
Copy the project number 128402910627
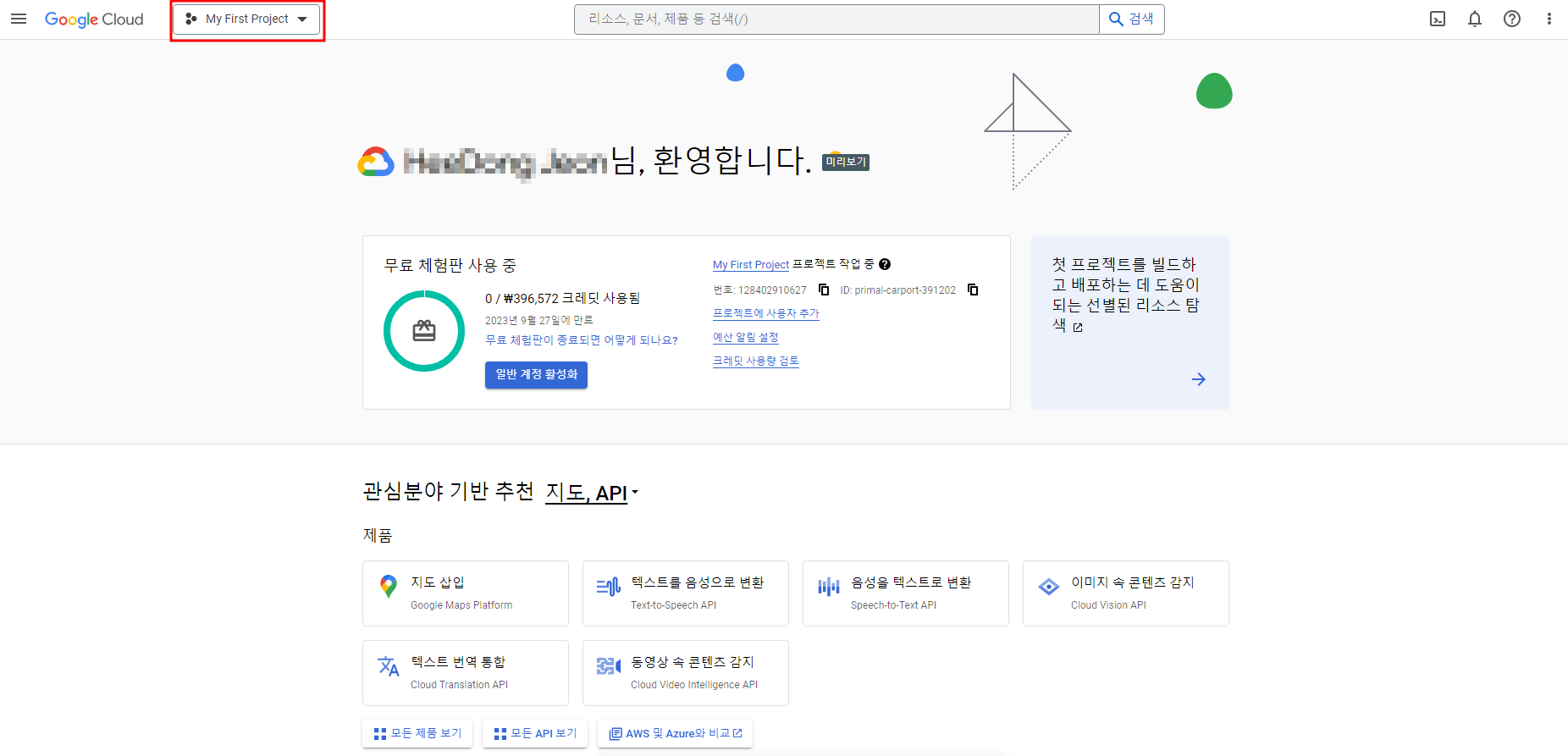[x=824, y=290]
